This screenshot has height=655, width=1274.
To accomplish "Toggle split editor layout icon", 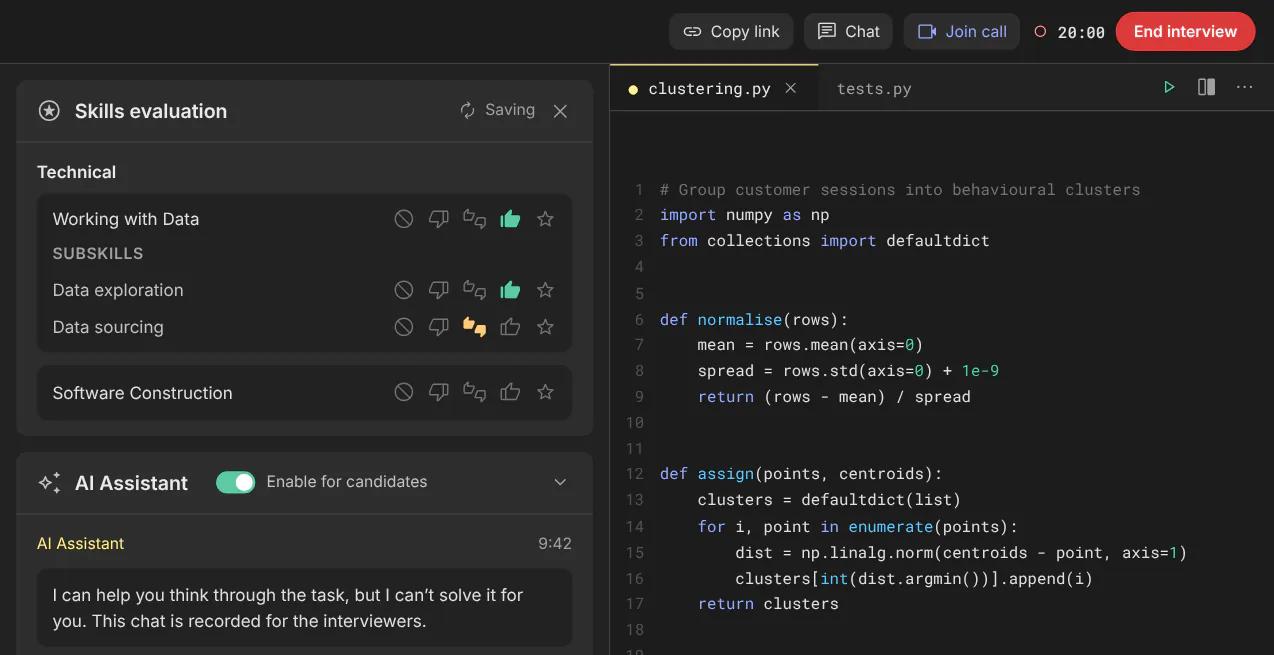I will click(1206, 88).
